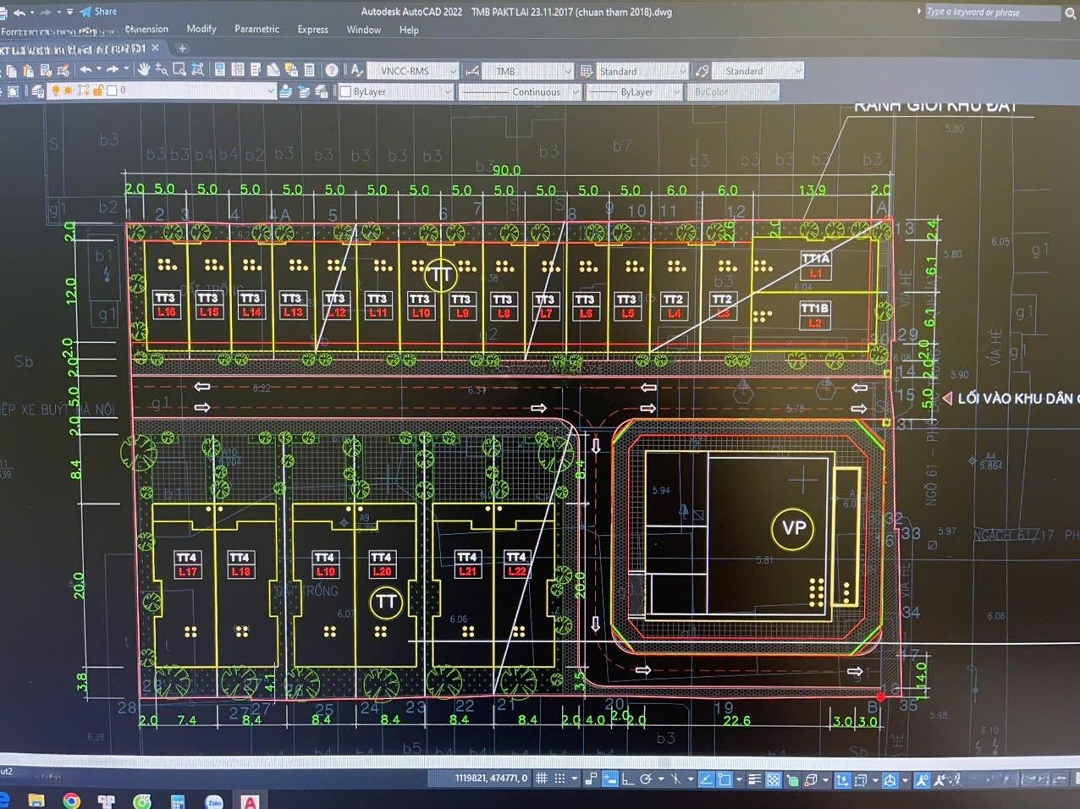1080x809 pixels.
Task: Open the Modify menu
Action: point(201,29)
